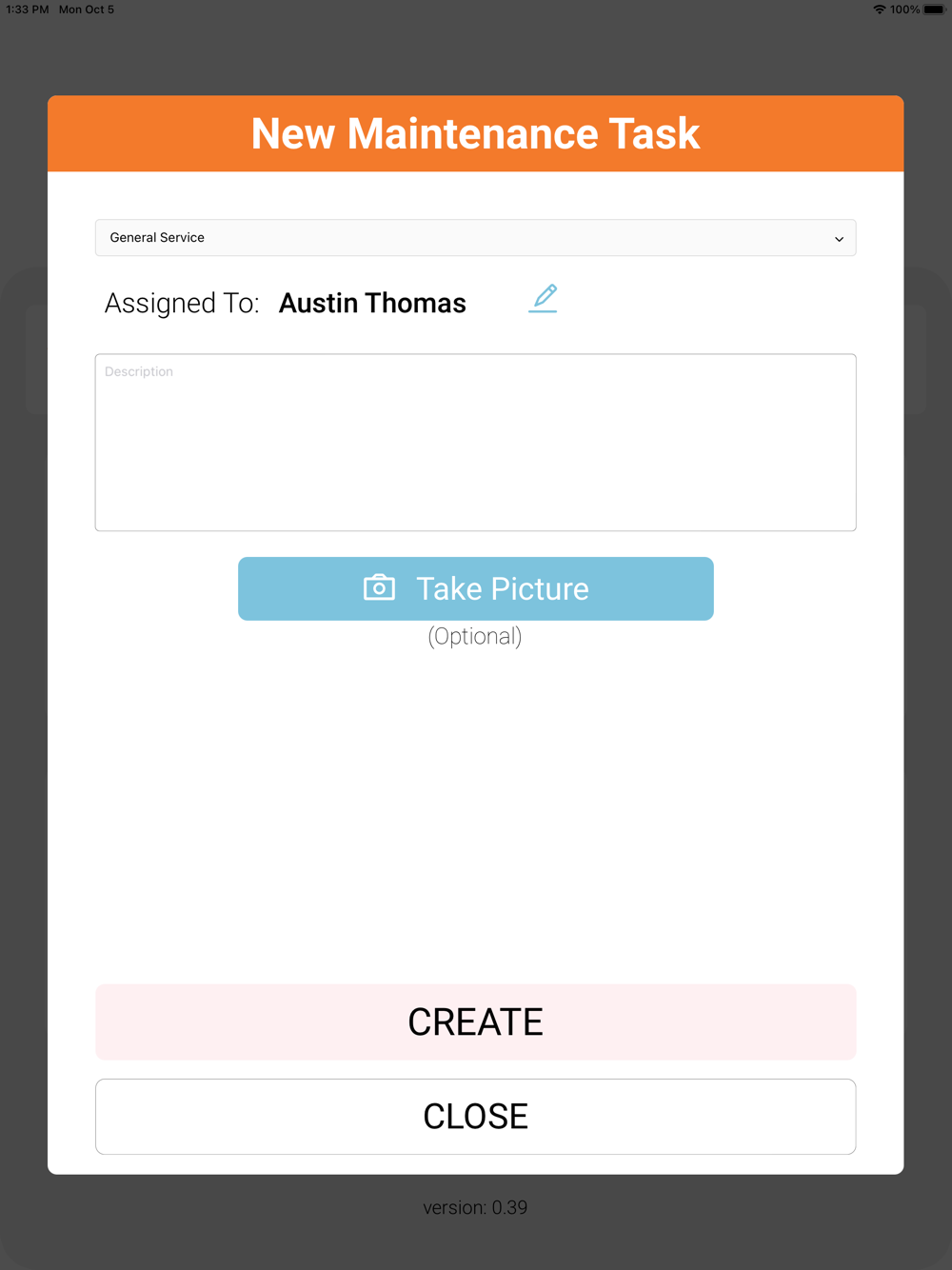Click the camera icon on Take Picture
This screenshot has width=952, height=1270.
click(x=379, y=587)
